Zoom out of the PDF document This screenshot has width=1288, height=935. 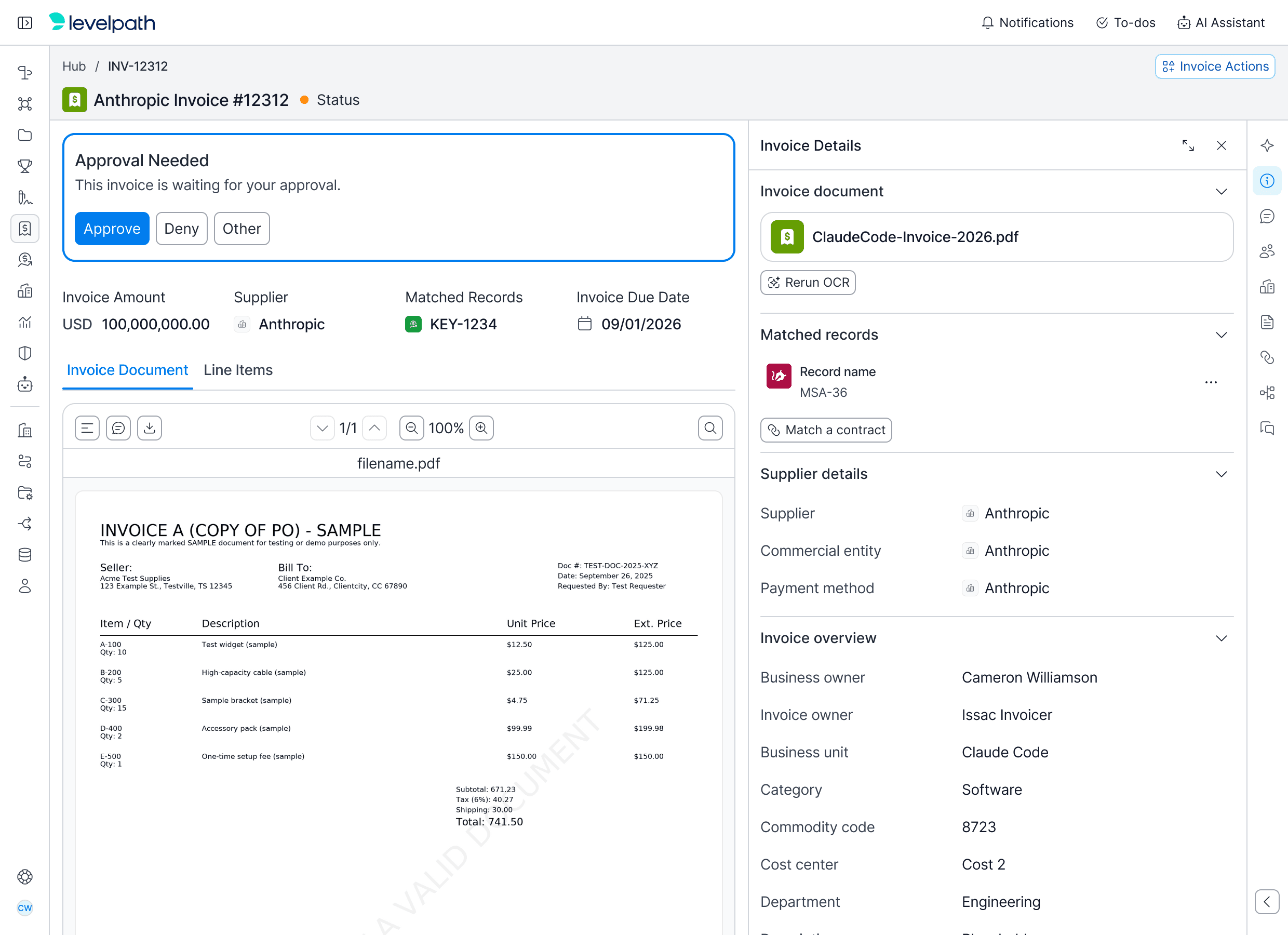coord(412,428)
